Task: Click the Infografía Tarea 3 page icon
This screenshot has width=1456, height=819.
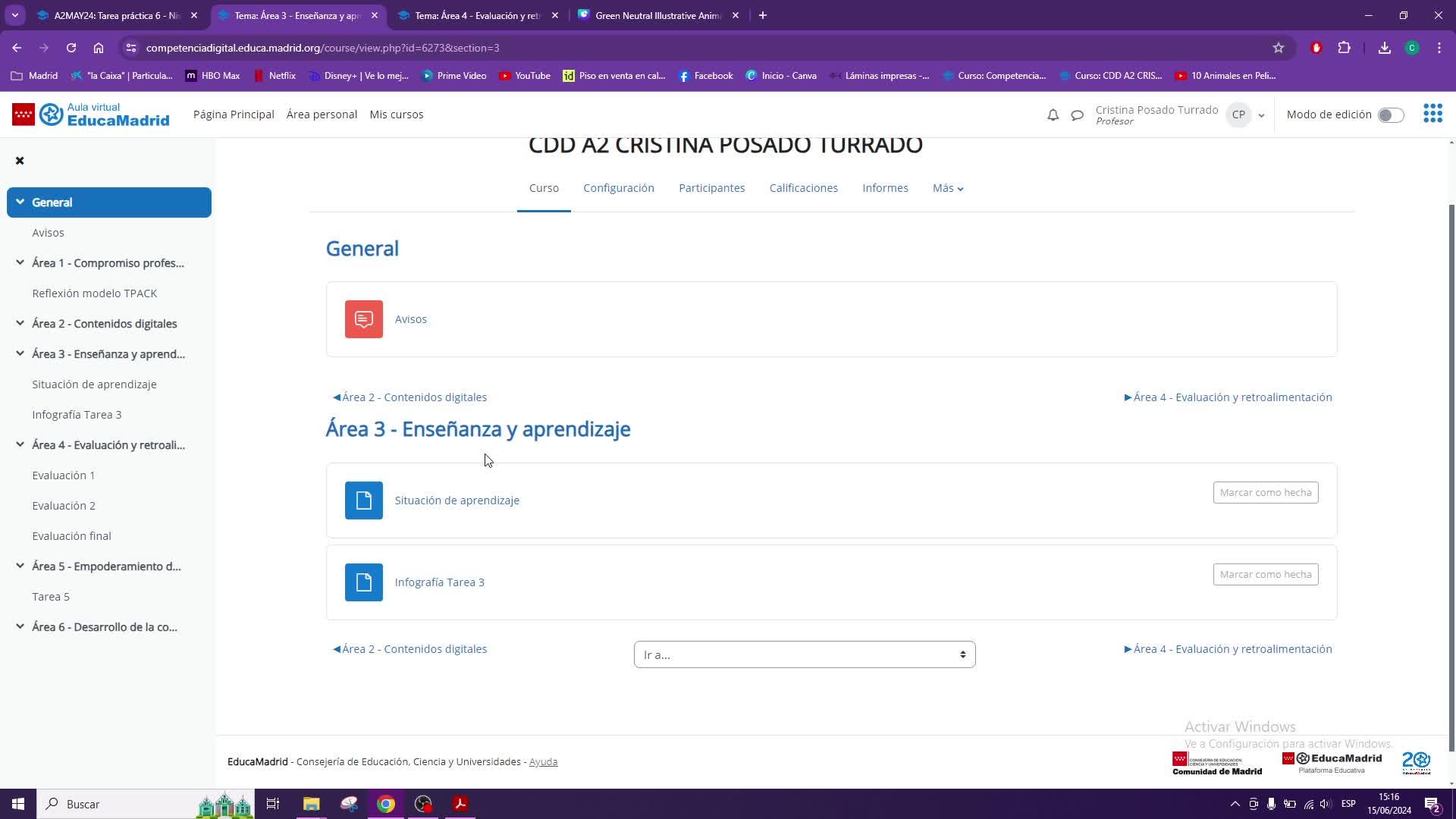Action: pyautogui.click(x=363, y=582)
